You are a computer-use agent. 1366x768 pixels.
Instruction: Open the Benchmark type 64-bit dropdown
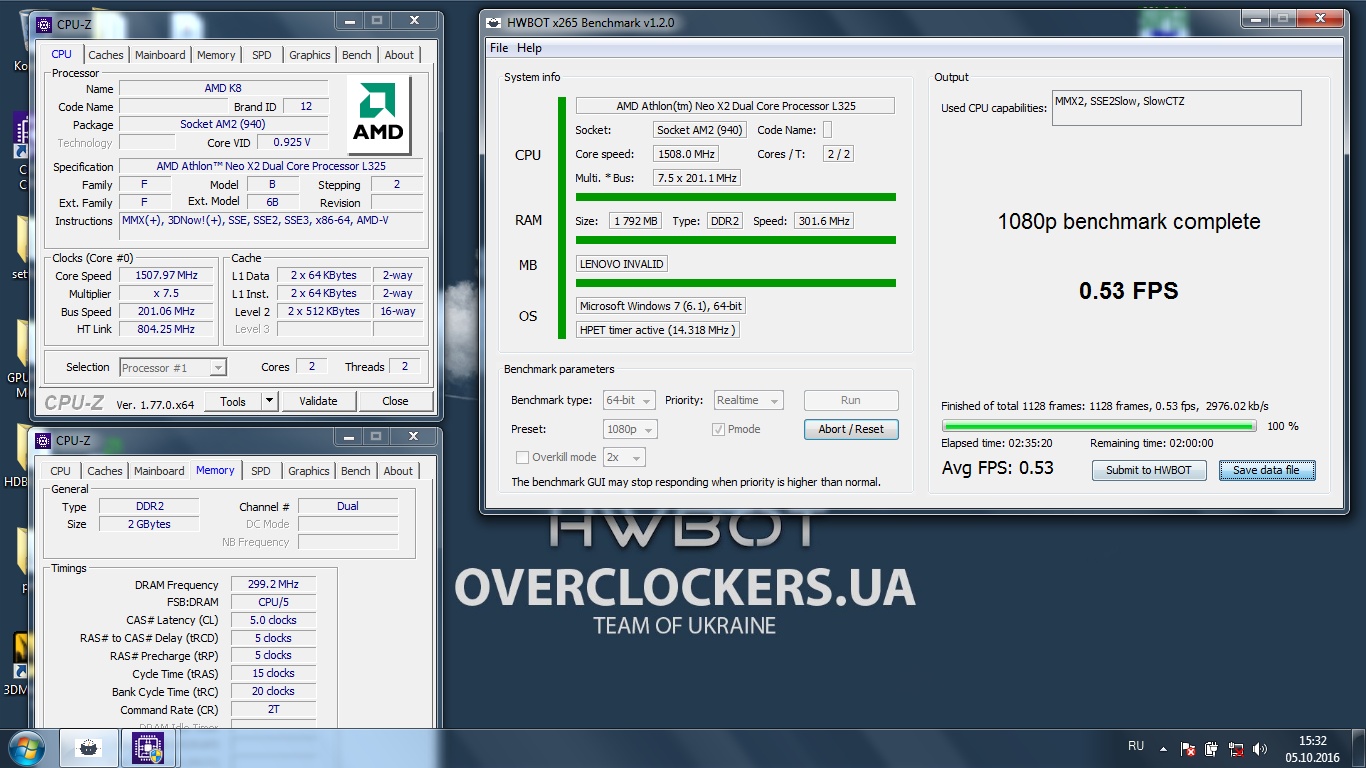[629, 400]
